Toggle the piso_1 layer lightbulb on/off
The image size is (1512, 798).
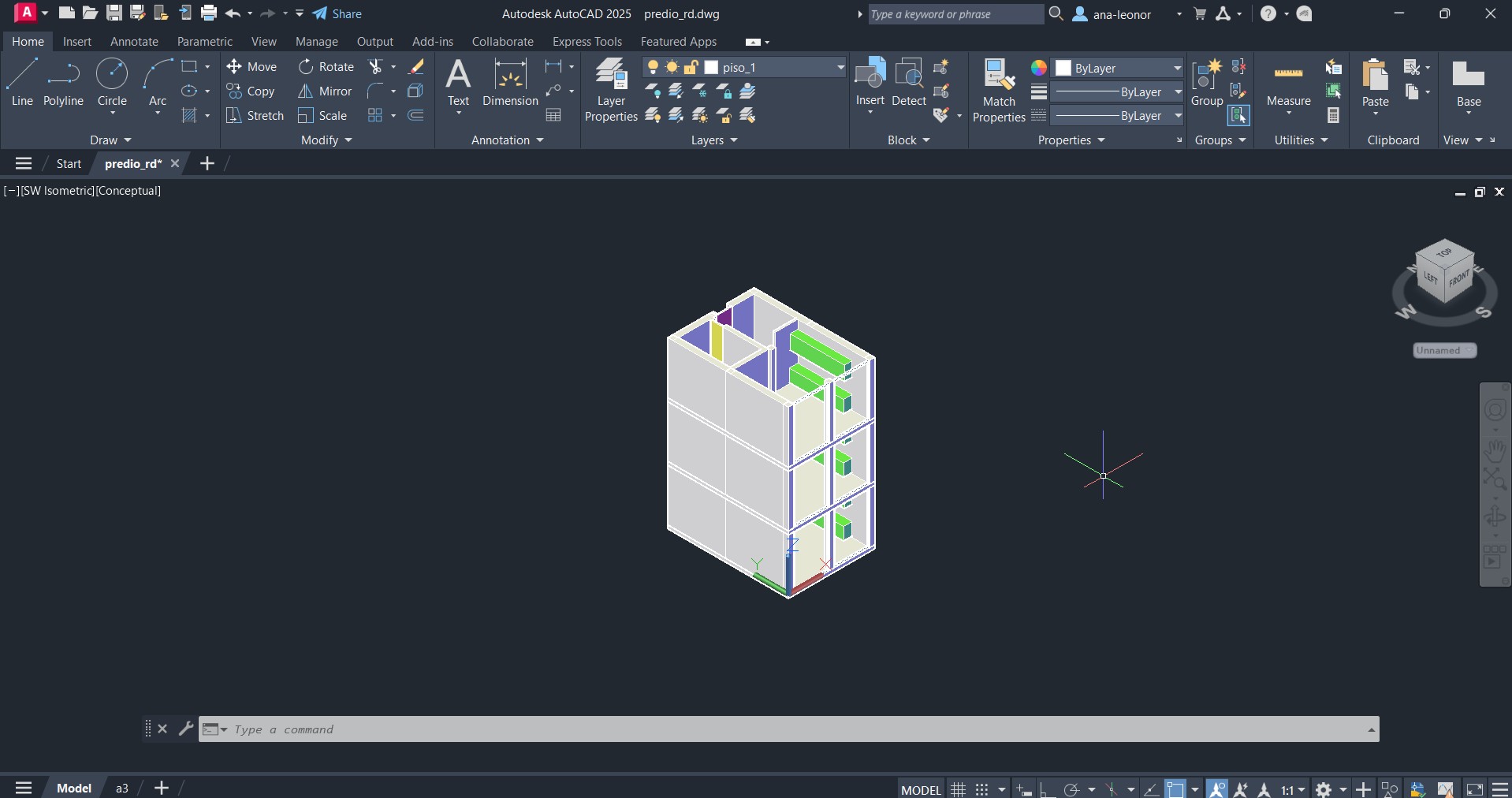pyautogui.click(x=653, y=68)
